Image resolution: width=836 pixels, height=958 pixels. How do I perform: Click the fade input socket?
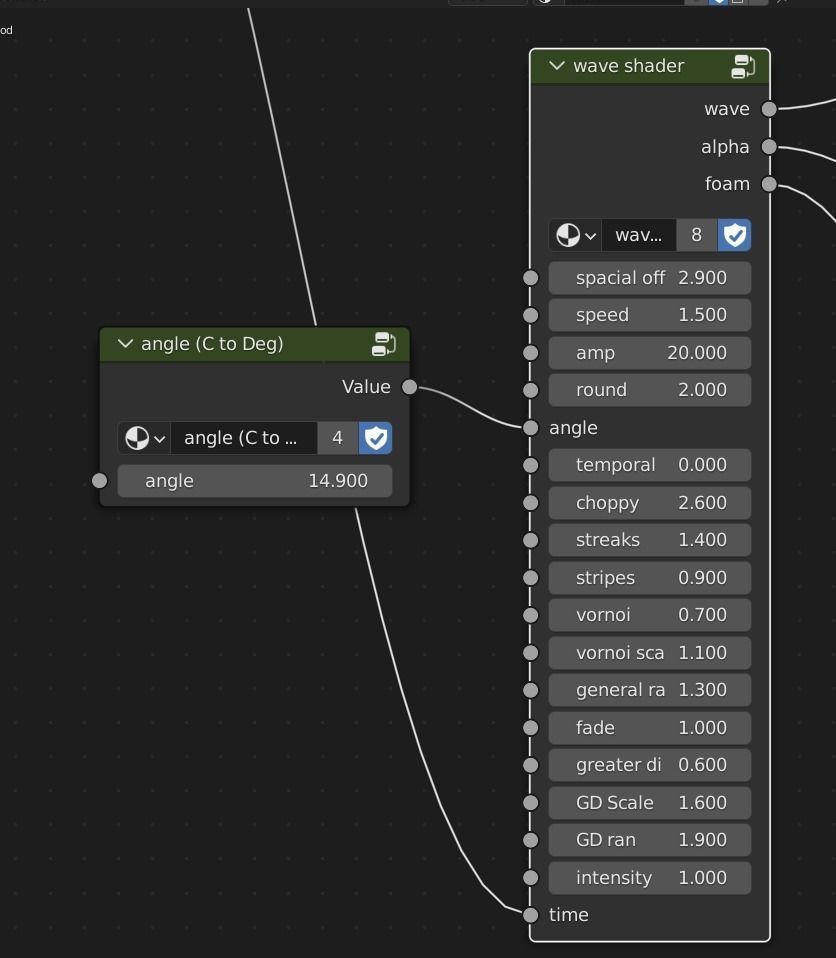click(x=530, y=728)
